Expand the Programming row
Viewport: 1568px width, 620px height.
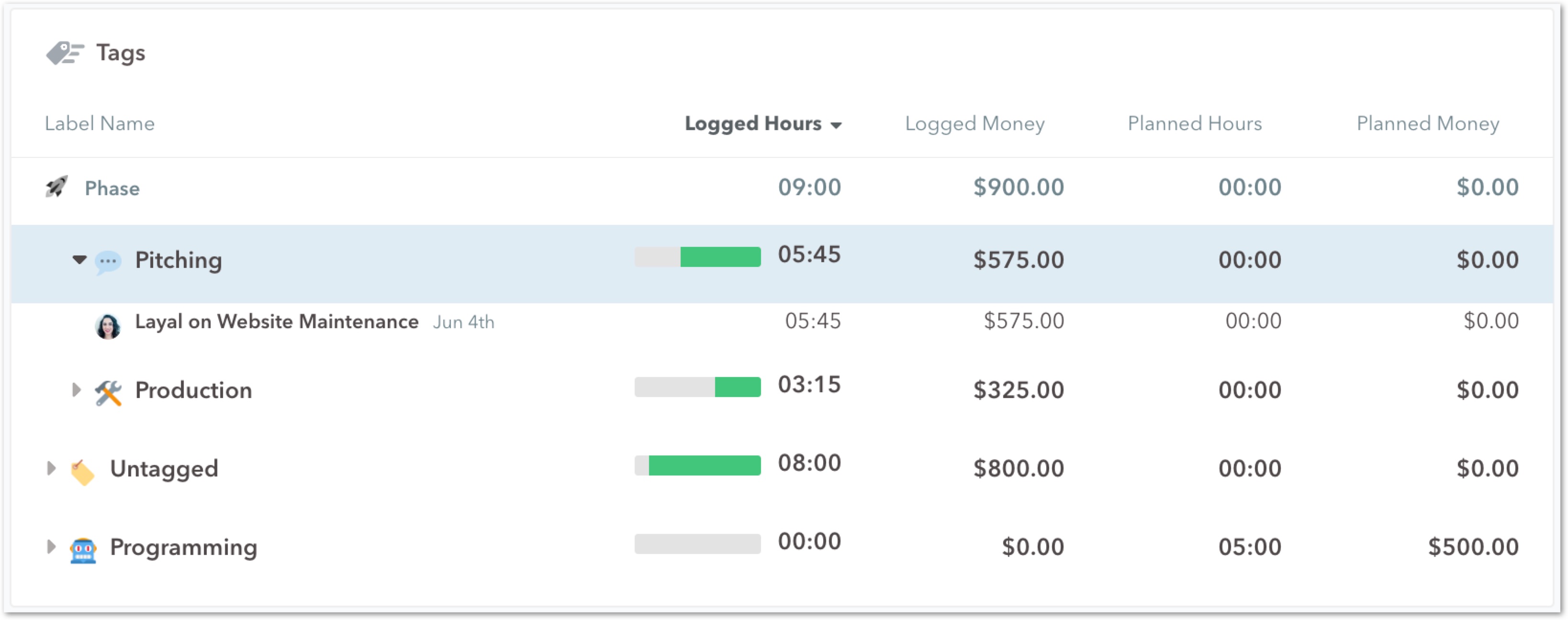51,546
